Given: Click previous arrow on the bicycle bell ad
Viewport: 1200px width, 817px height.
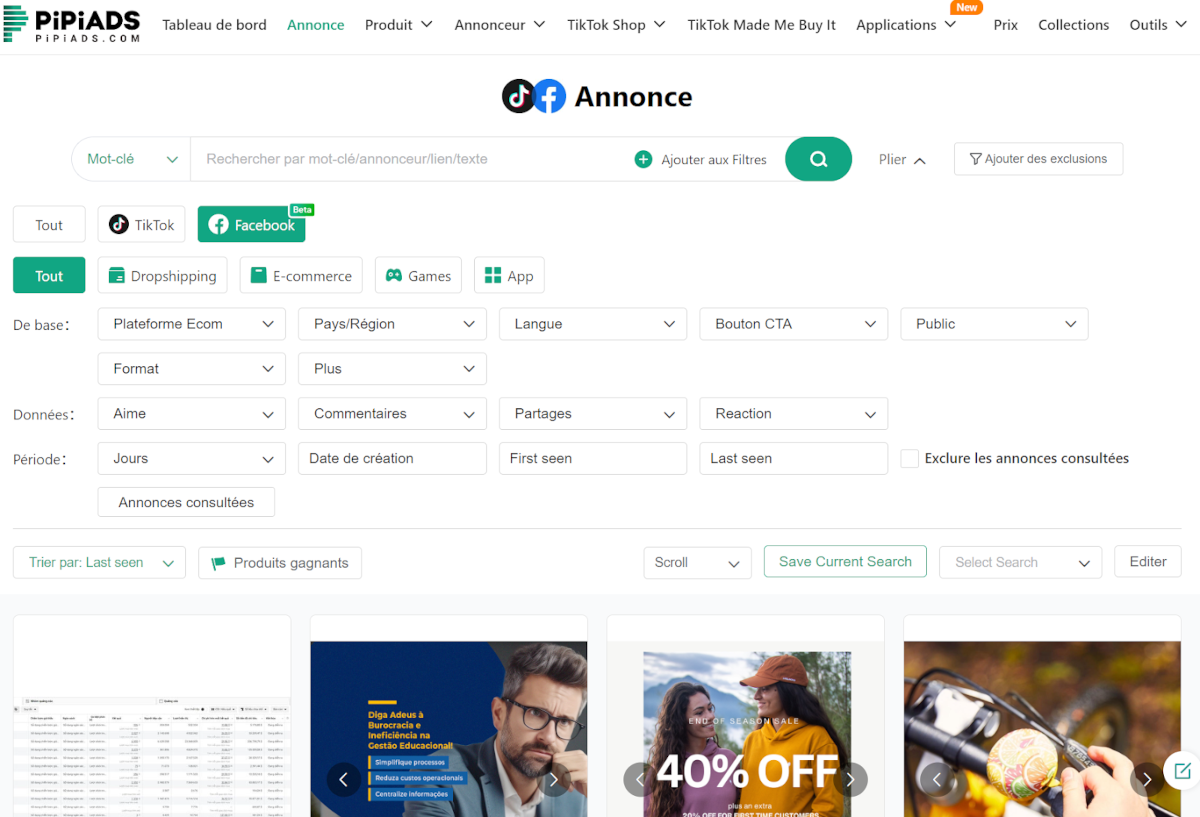Looking at the screenshot, I should 937,779.
